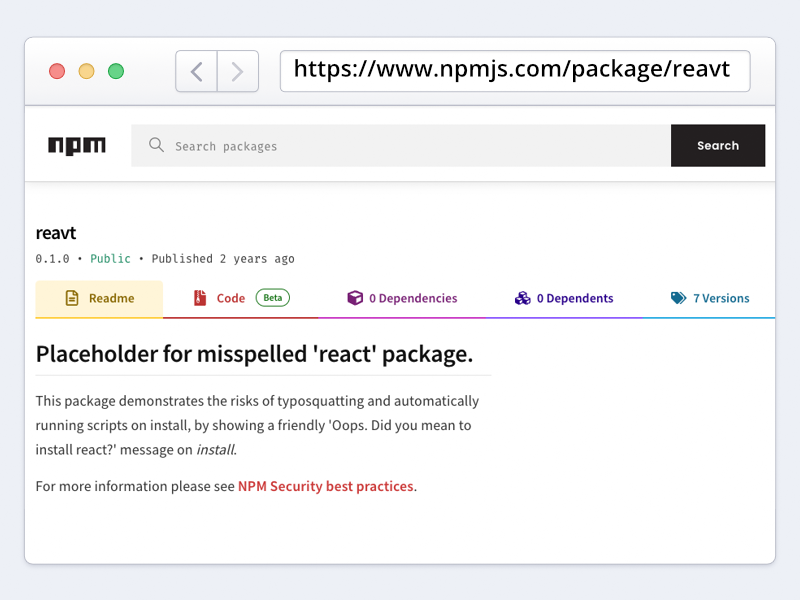Click the green maximize window dot

(116, 71)
